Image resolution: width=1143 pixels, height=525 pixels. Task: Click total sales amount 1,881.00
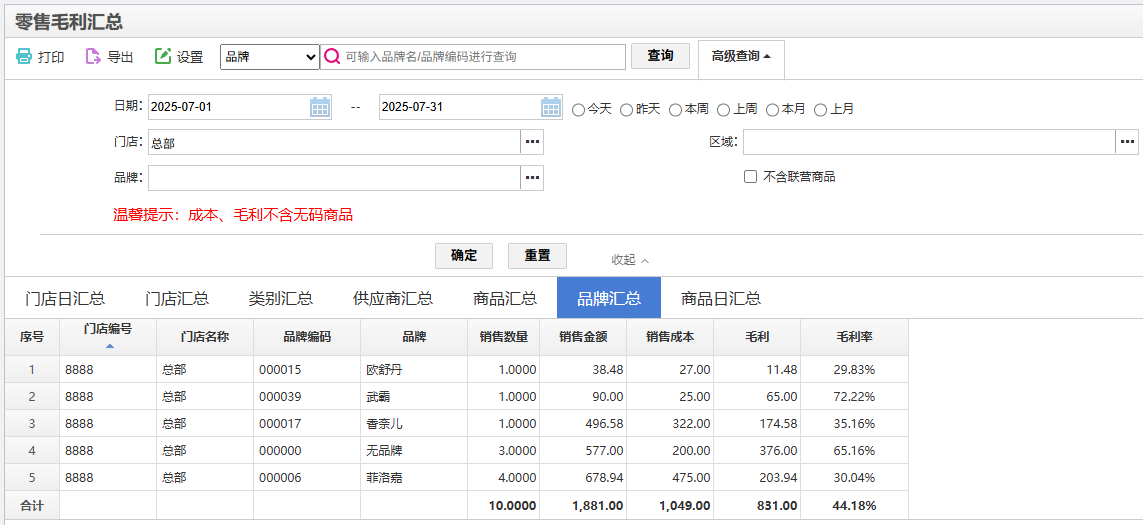pyautogui.click(x=583, y=505)
